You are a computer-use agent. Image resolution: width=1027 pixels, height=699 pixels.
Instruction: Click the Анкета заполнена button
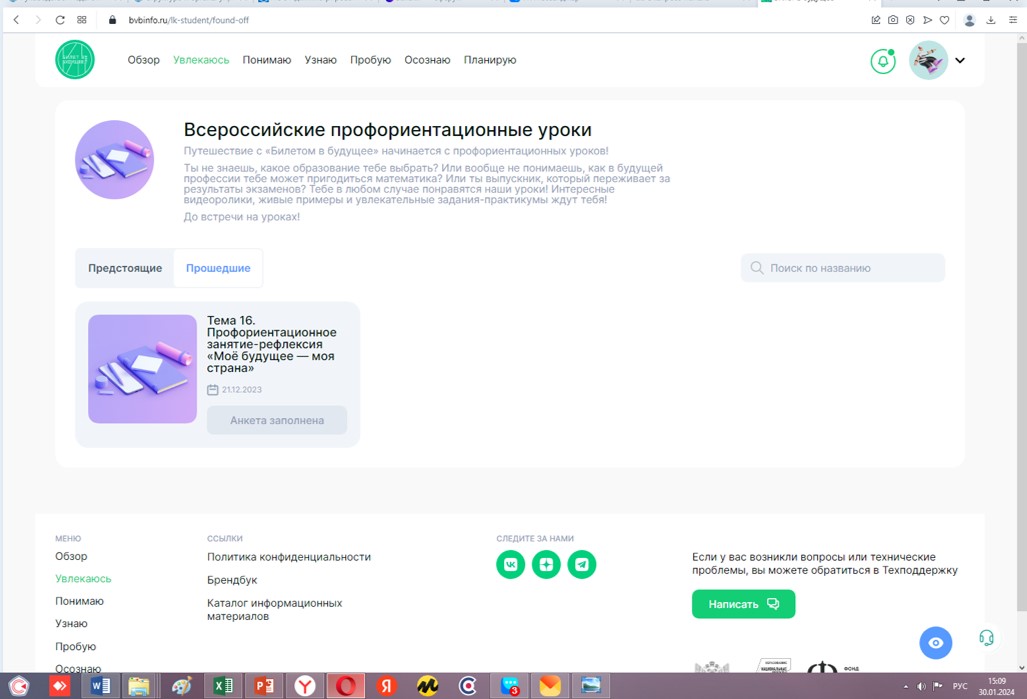(x=277, y=420)
